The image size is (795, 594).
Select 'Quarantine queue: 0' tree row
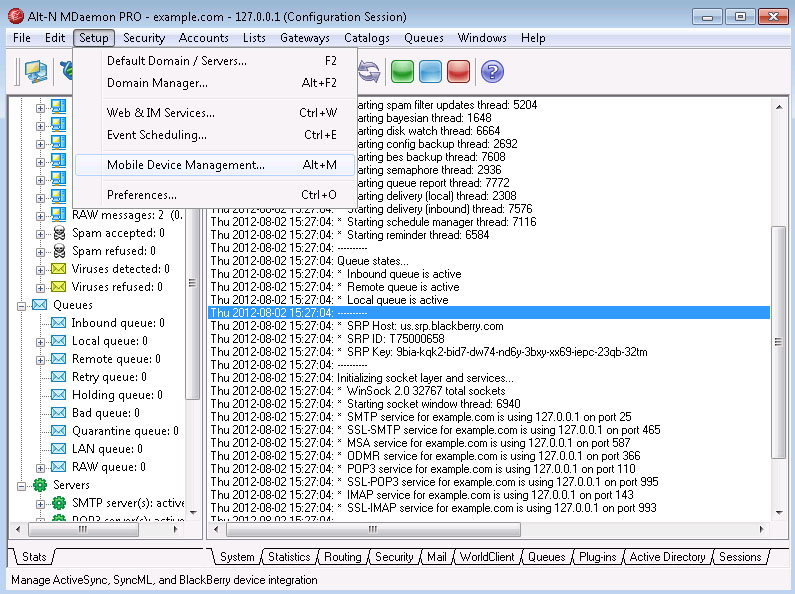click(125, 431)
